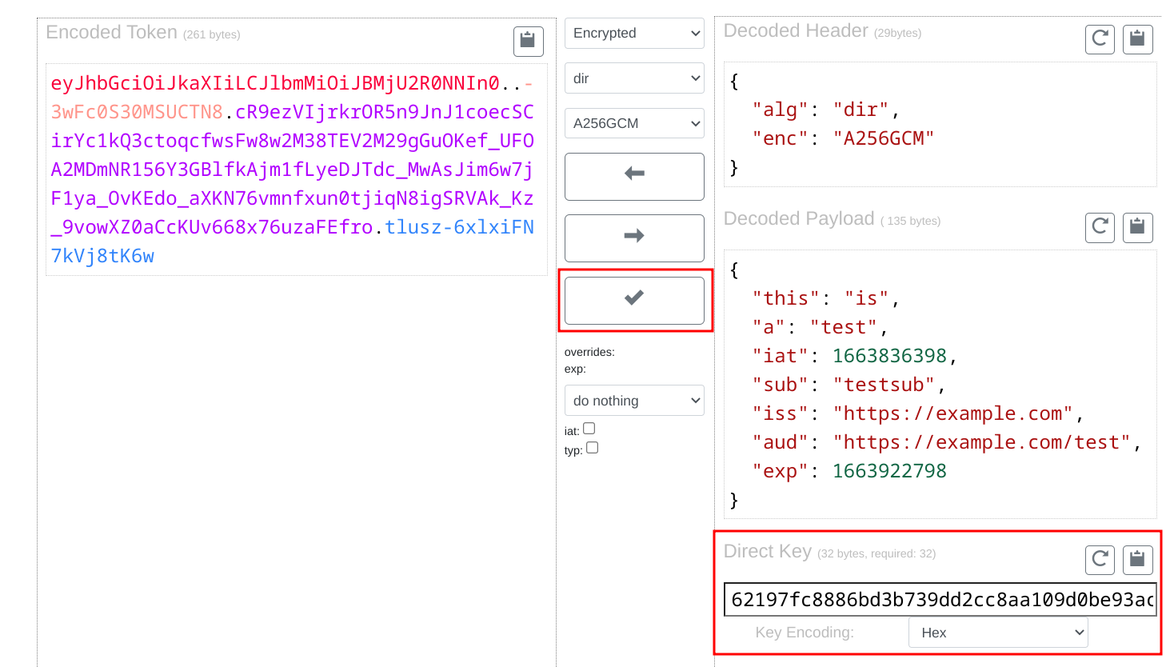The width and height of the screenshot is (1174, 667).
Task: Click the left arrow decode button
Action: pyautogui.click(x=634, y=176)
